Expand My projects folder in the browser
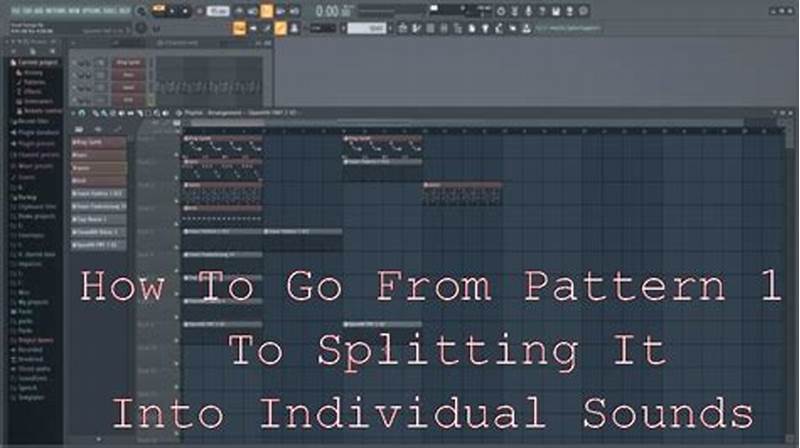The height and width of the screenshot is (448, 800). (x=31, y=302)
